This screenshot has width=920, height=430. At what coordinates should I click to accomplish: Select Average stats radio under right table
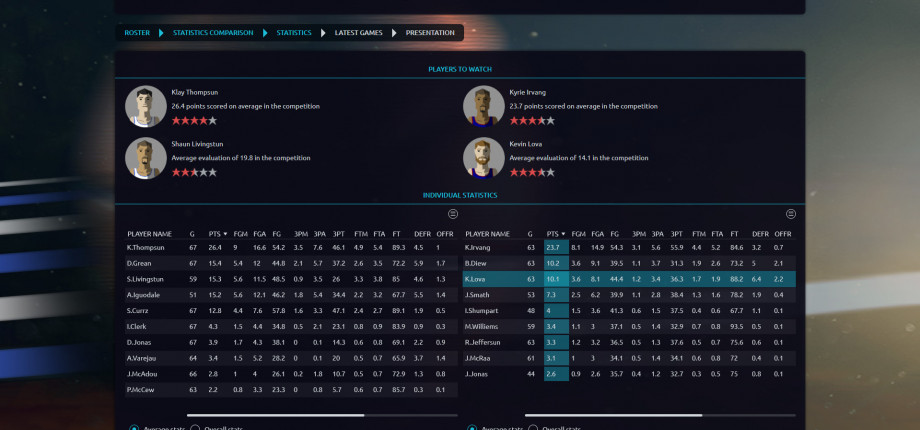pyautogui.click(x=472, y=428)
